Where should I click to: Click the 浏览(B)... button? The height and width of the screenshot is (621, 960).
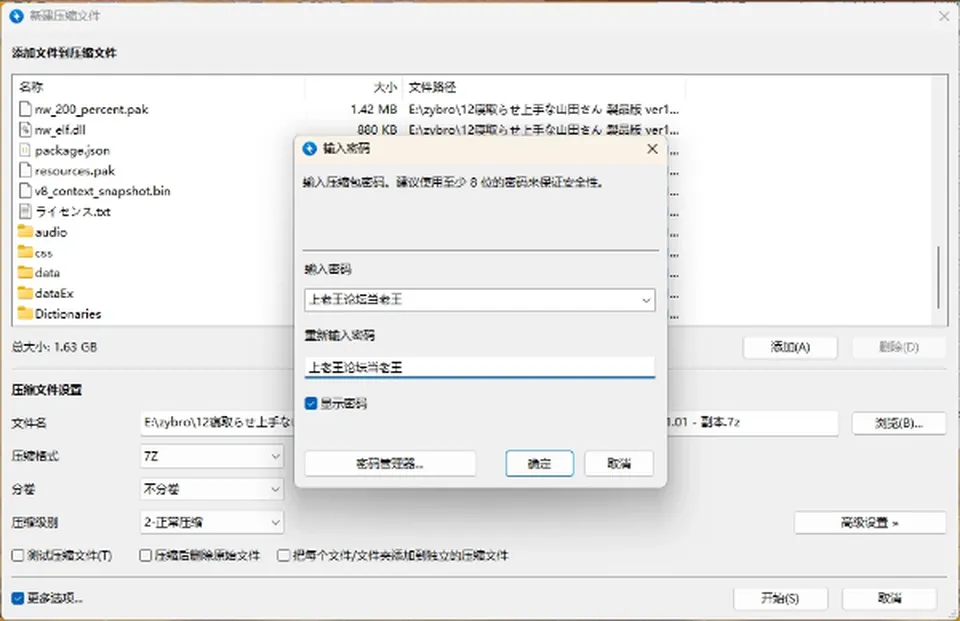(x=899, y=423)
